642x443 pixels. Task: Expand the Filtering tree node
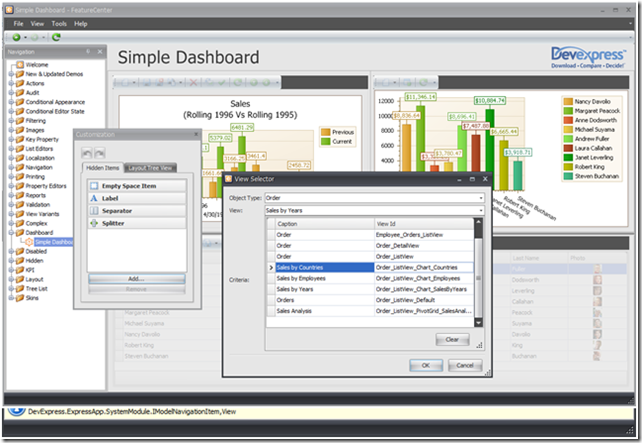point(11,121)
